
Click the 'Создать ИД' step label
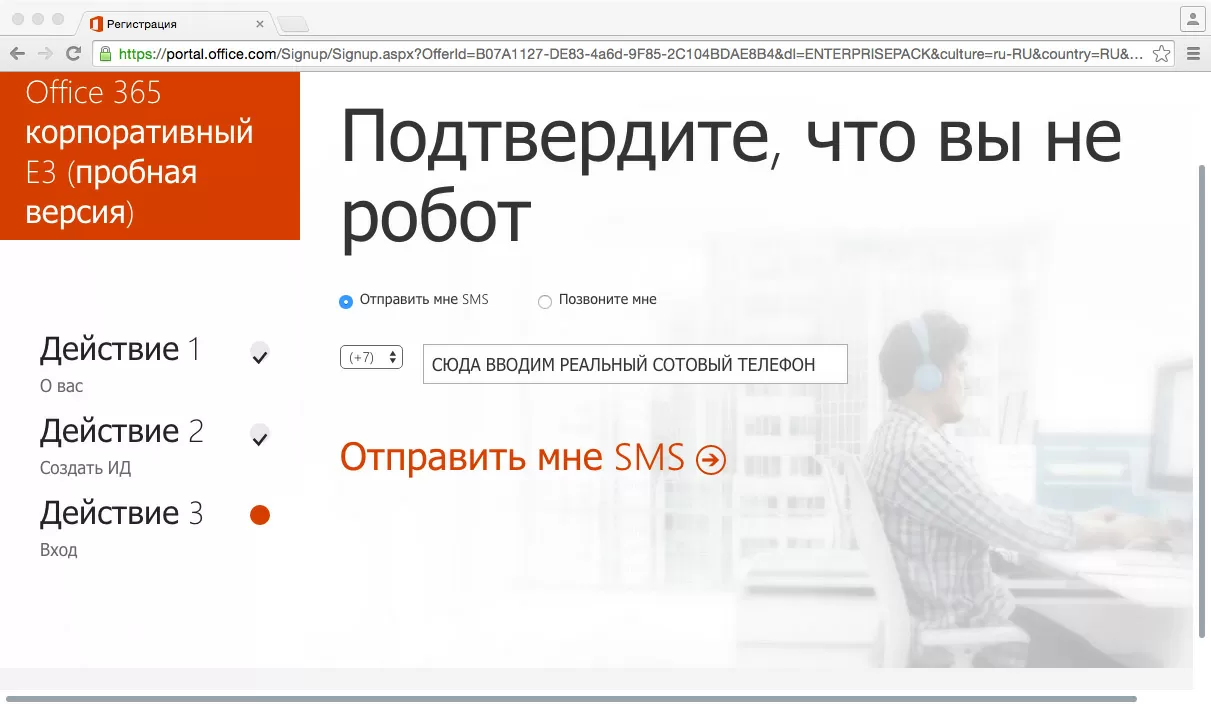[86, 468]
